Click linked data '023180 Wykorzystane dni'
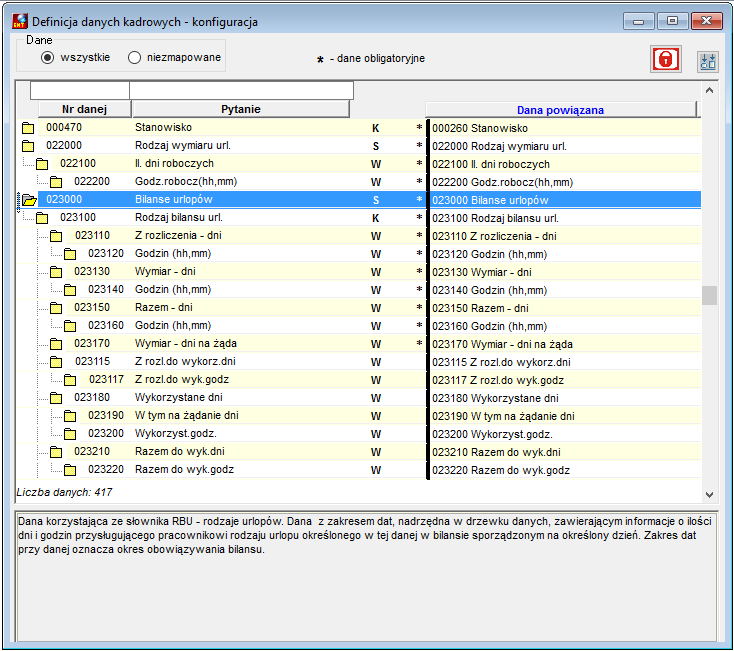This screenshot has width=734, height=651. (495, 399)
